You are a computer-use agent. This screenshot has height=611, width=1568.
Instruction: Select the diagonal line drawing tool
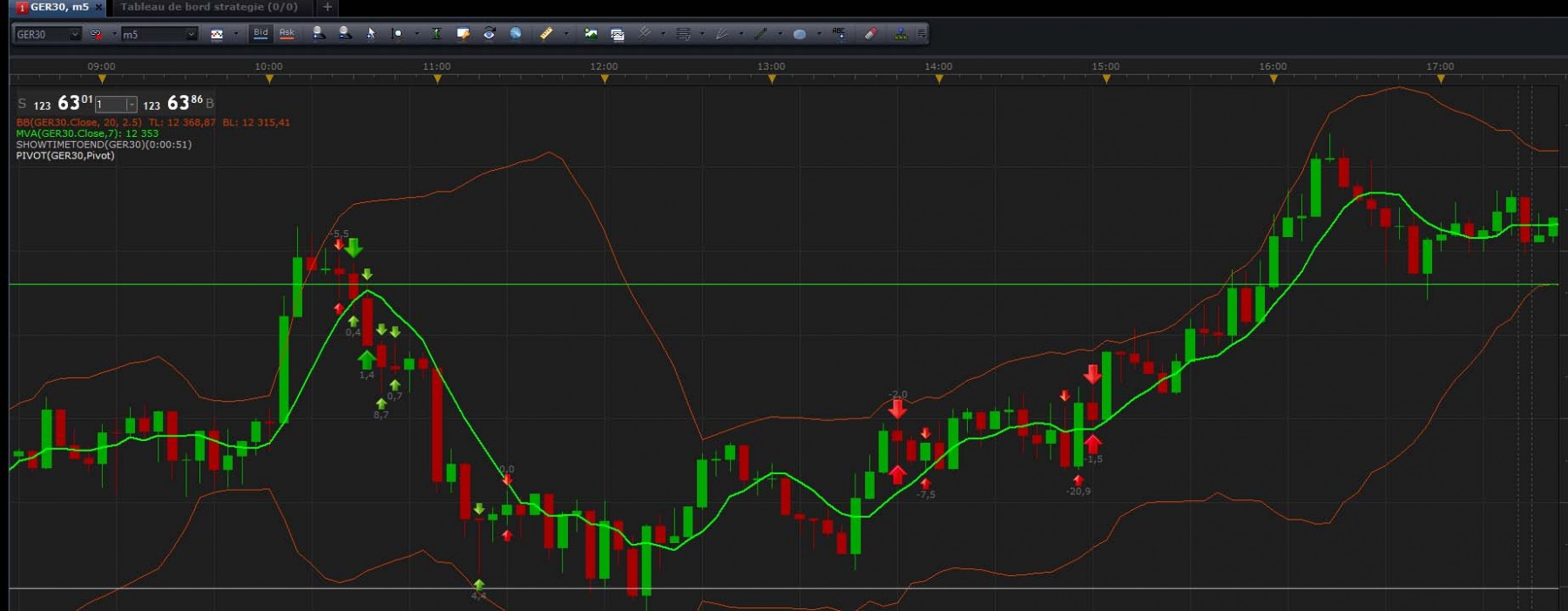tap(760, 34)
